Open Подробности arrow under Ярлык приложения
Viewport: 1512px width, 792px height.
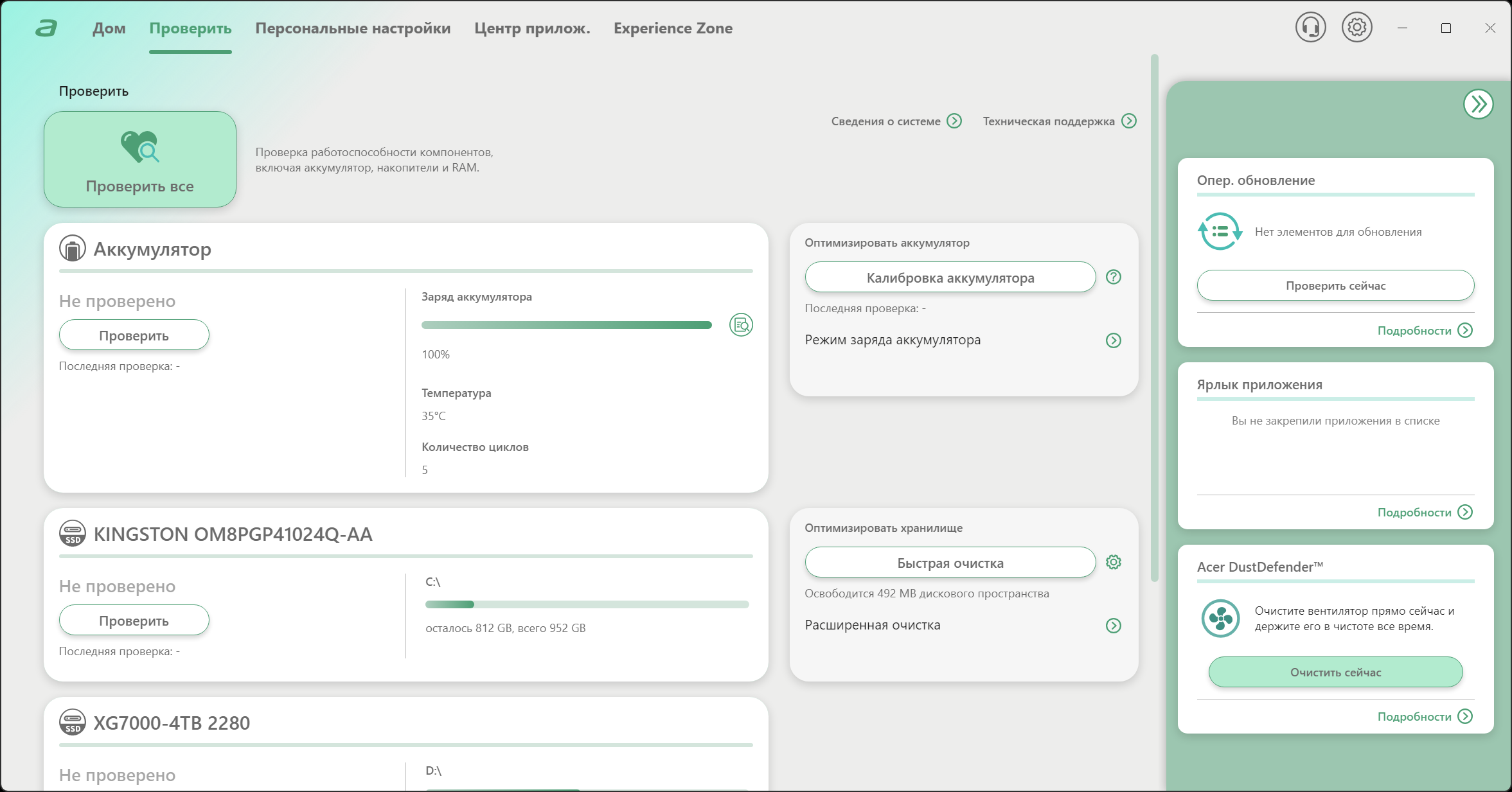pyautogui.click(x=1465, y=512)
